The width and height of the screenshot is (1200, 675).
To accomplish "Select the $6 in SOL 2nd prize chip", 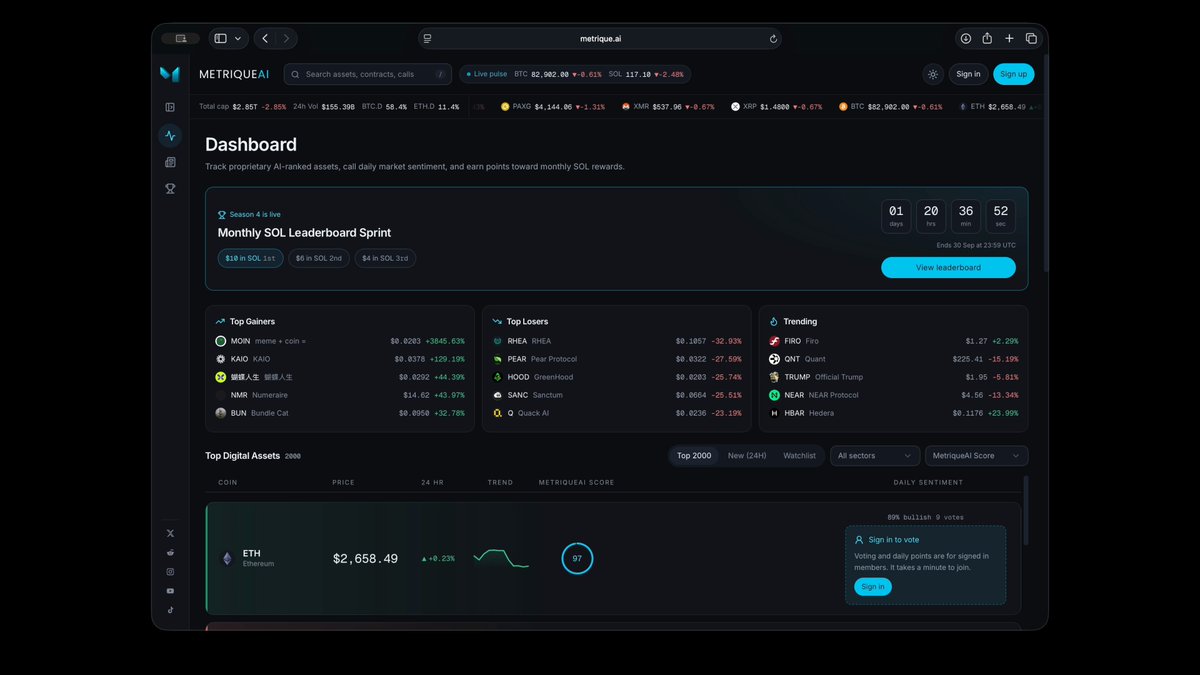I will point(319,258).
